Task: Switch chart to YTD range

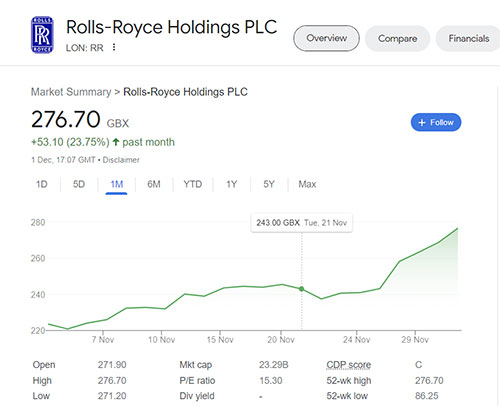Action: pyautogui.click(x=193, y=184)
